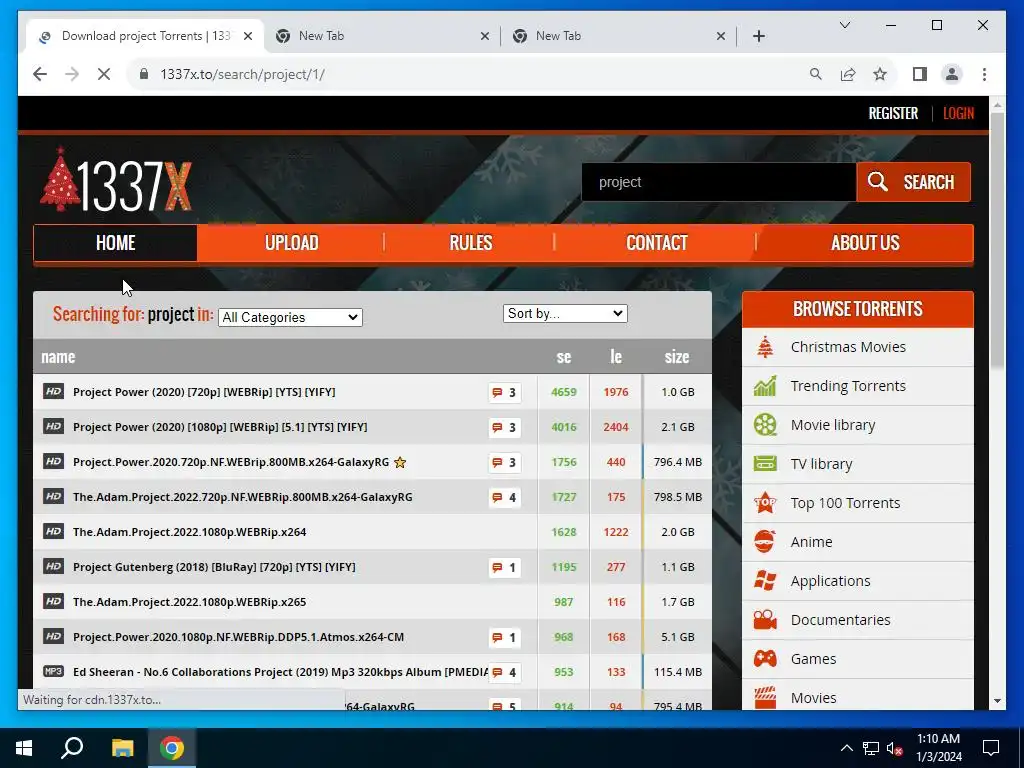
Task: Open Project.Power.2020.1080p.NF.WEBRip.DDP5.1 link
Action: (238, 637)
